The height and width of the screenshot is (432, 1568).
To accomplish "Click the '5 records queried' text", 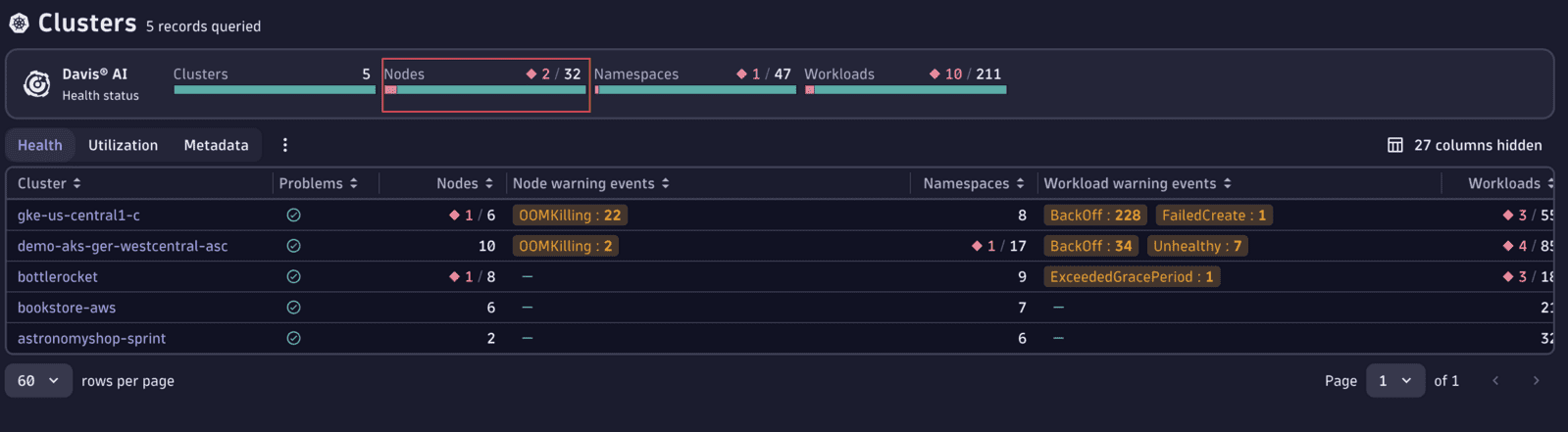I will pos(203,26).
